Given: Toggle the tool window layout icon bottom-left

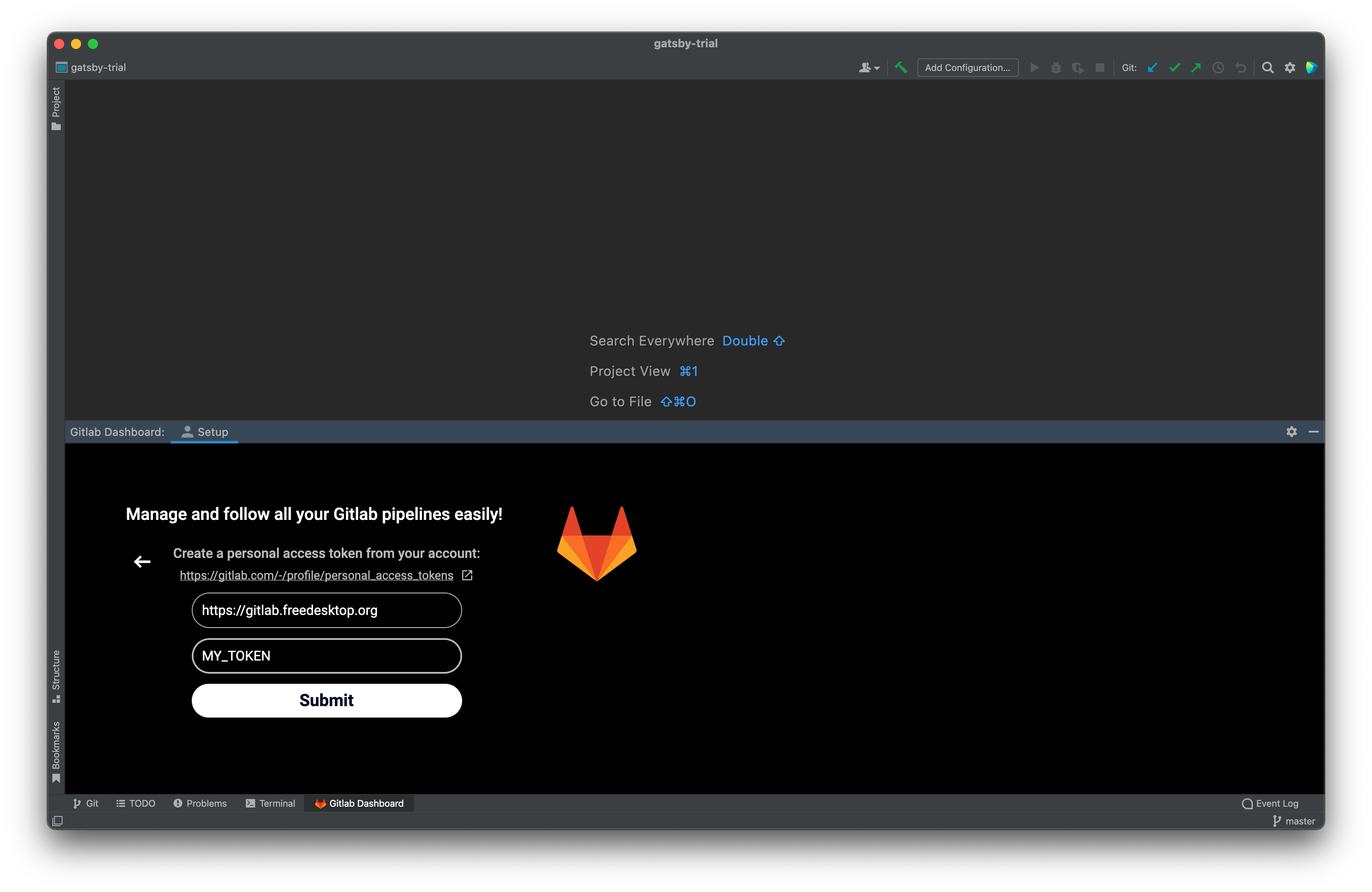Looking at the screenshot, I should [x=57, y=821].
